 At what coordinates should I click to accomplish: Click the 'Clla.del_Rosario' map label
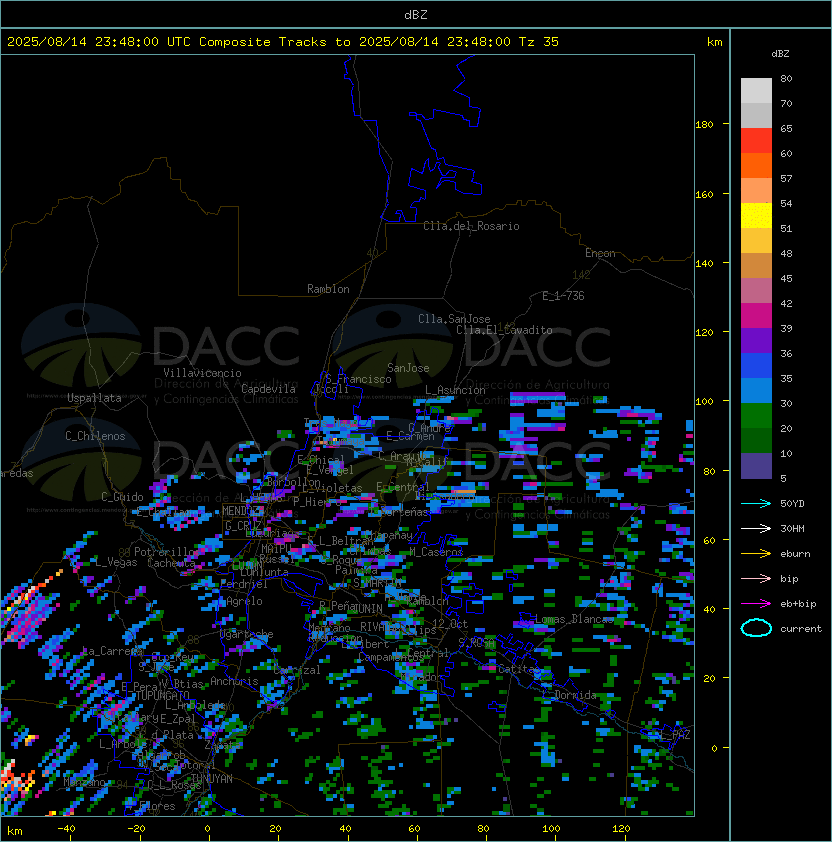click(x=471, y=226)
